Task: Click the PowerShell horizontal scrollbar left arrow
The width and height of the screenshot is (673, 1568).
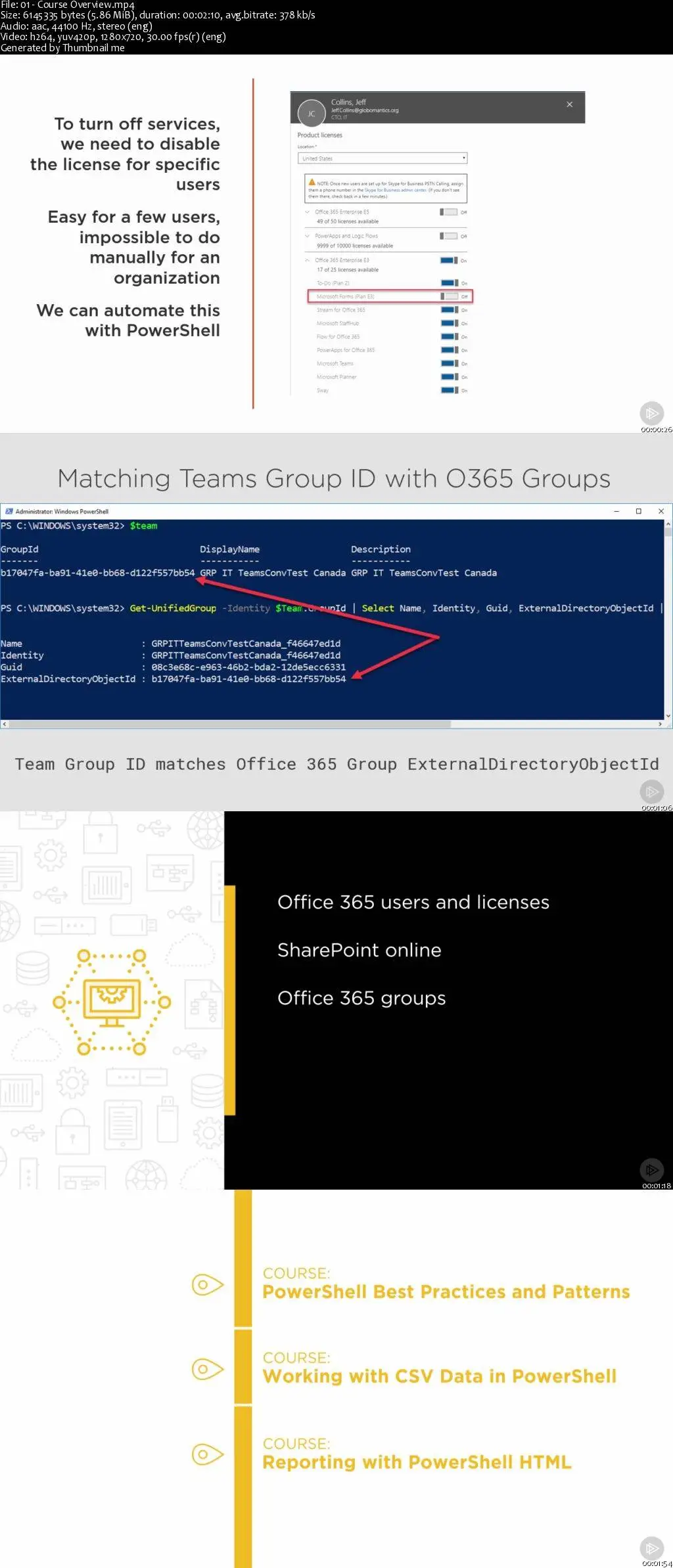Action: (4, 724)
